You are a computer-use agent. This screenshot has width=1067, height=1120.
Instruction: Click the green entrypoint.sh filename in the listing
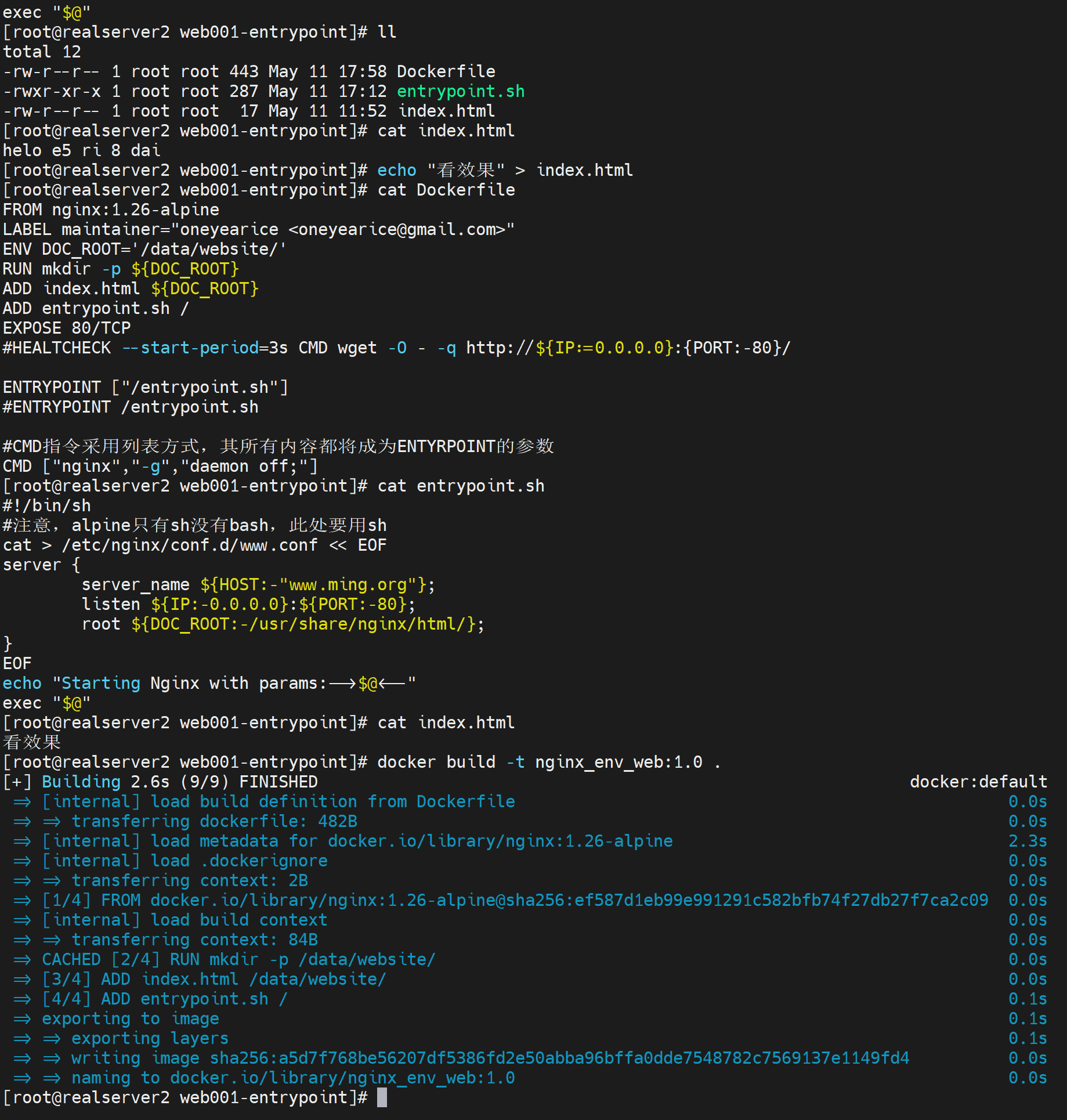coord(460,91)
